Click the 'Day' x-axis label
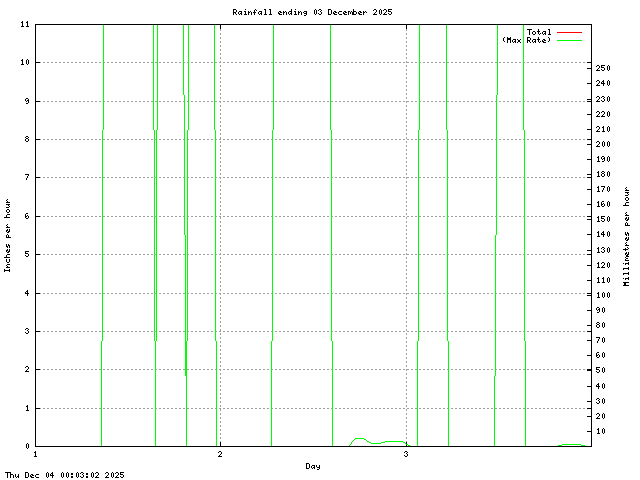This screenshot has width=640, height=480. point(313,466)
